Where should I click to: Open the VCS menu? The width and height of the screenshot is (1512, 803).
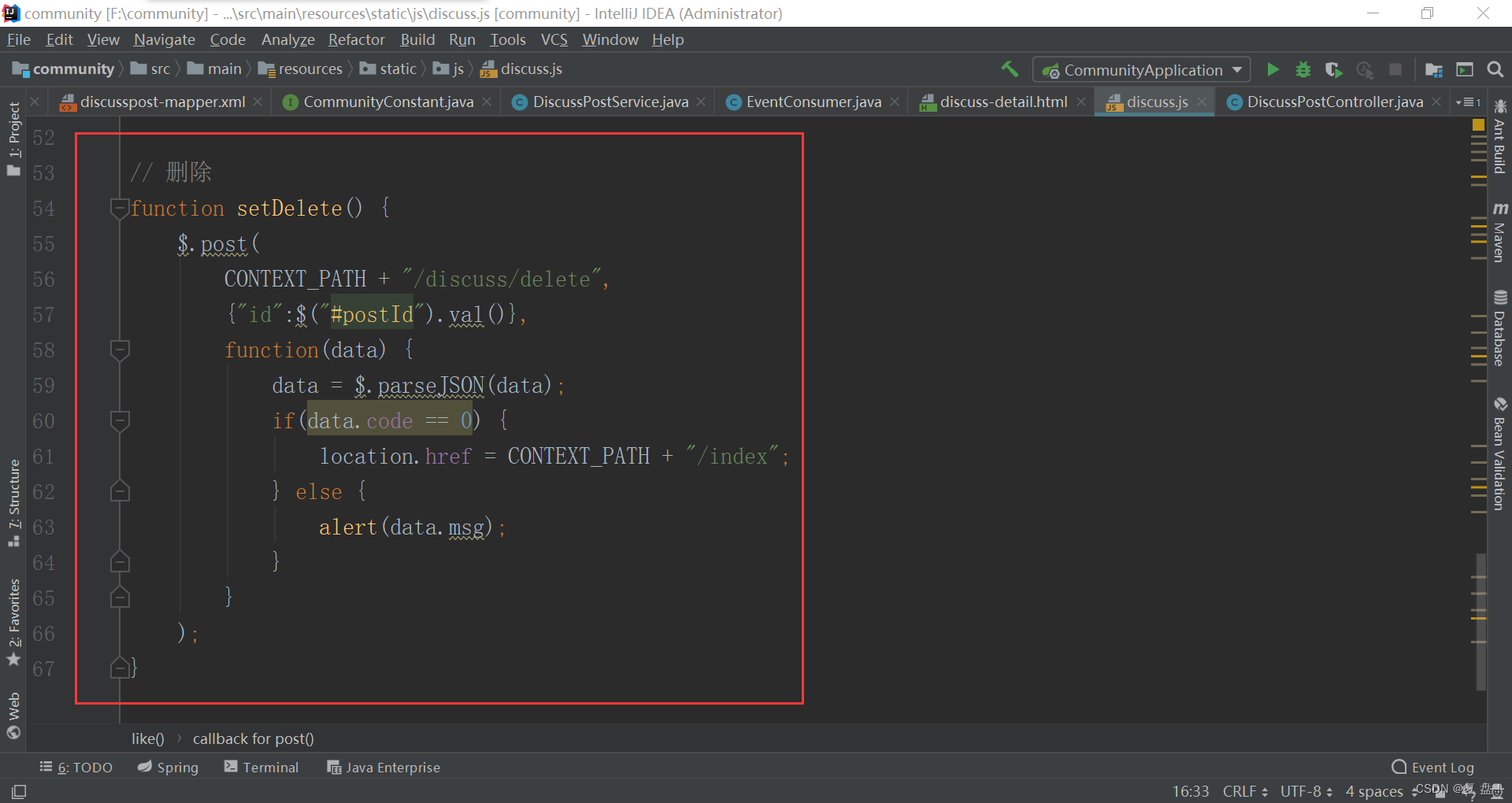tap(554, 39)
